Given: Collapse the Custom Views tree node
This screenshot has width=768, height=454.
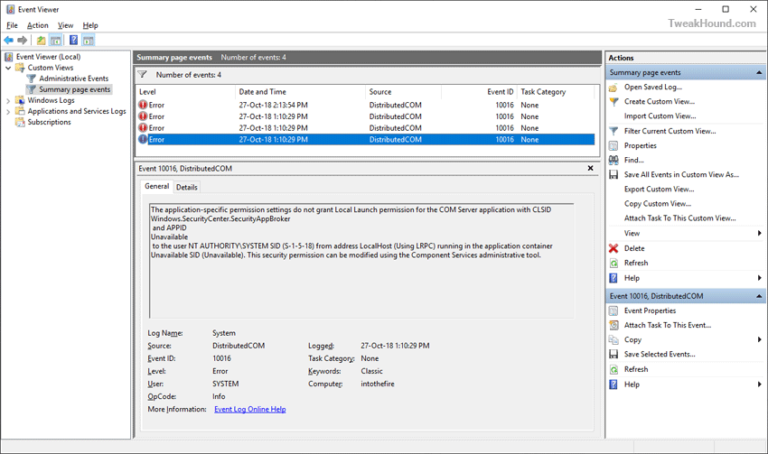Looking at the screenshot, I should tap(8, 68).
